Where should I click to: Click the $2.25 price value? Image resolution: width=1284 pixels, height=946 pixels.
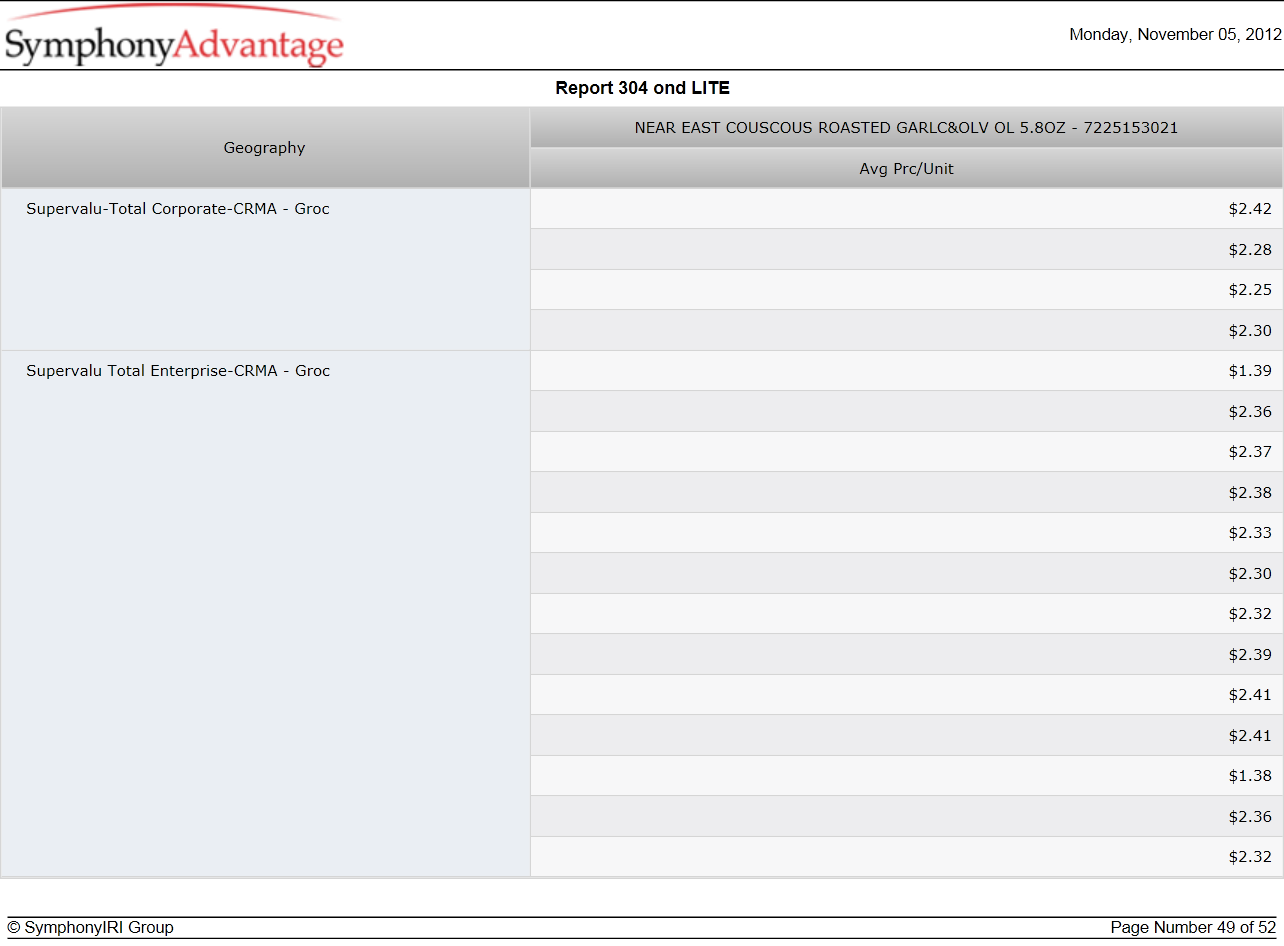[1250, 290]
